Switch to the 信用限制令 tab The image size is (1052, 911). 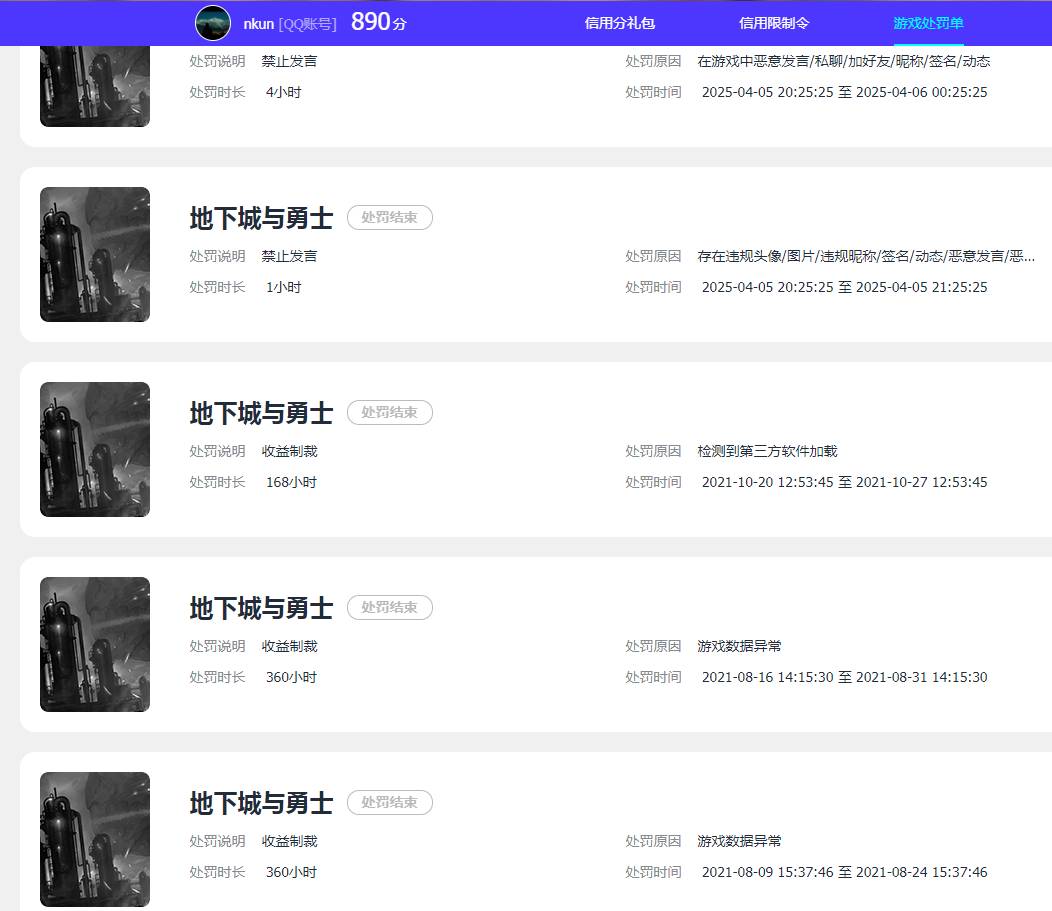773,23
